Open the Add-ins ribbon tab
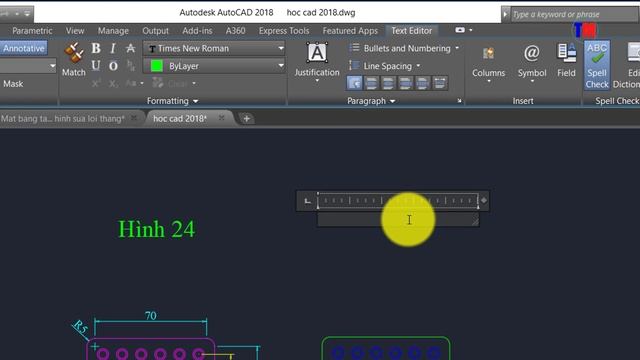640x360 pixels. pos(197,31)
